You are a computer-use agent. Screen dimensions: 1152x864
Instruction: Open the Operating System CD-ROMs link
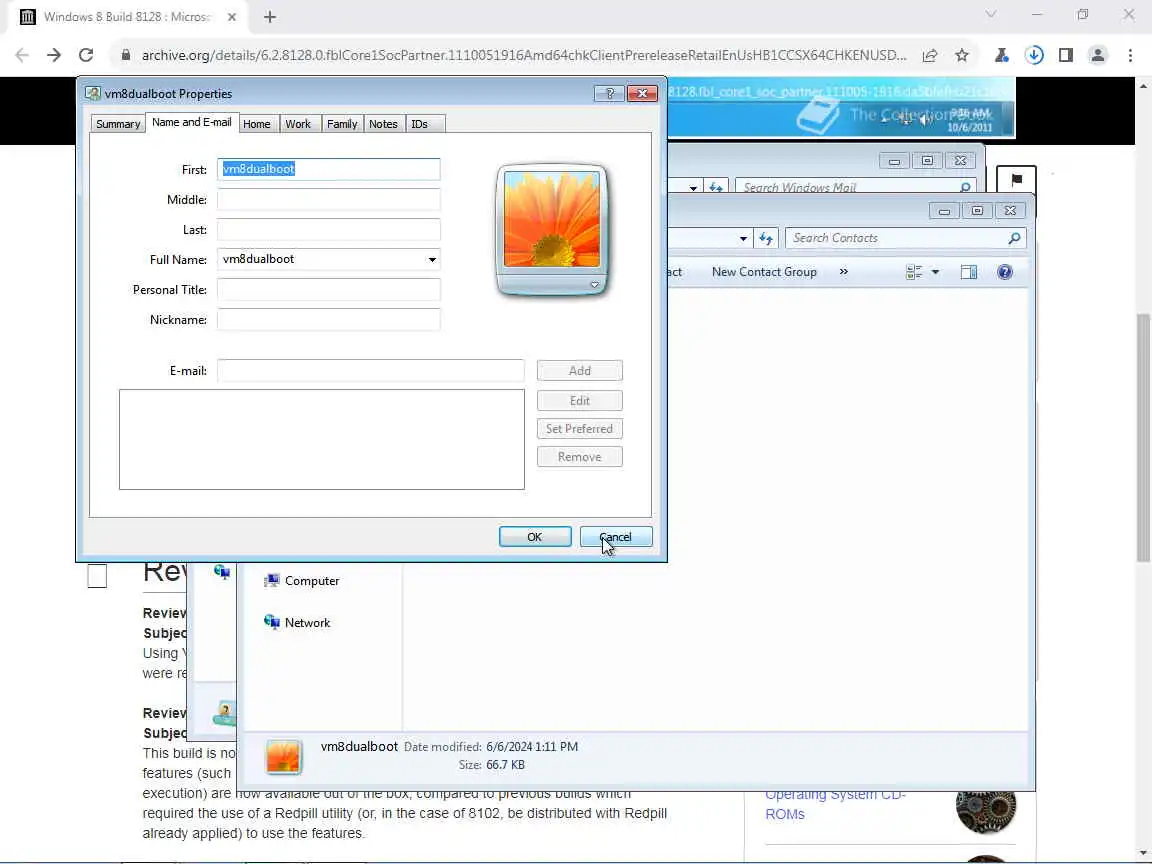pyautogui.click(x=835, y=804)
